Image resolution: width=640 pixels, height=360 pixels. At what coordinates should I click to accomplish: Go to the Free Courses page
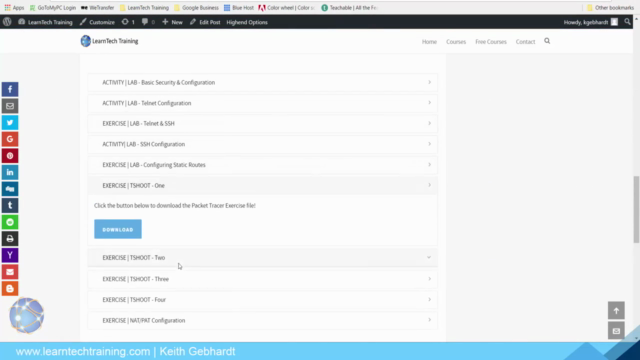[491, 42]
